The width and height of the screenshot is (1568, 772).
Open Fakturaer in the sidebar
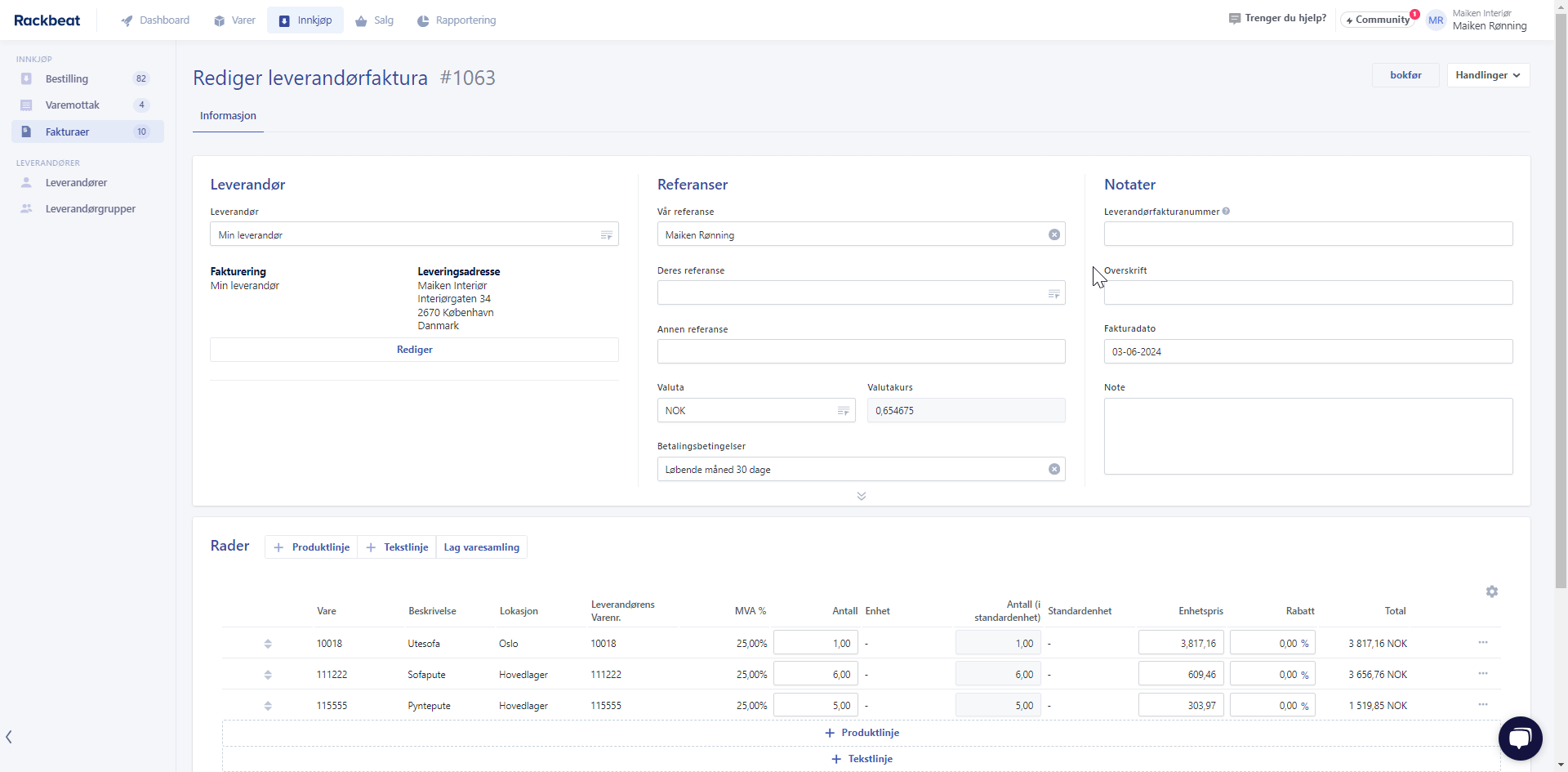[87, 132]
